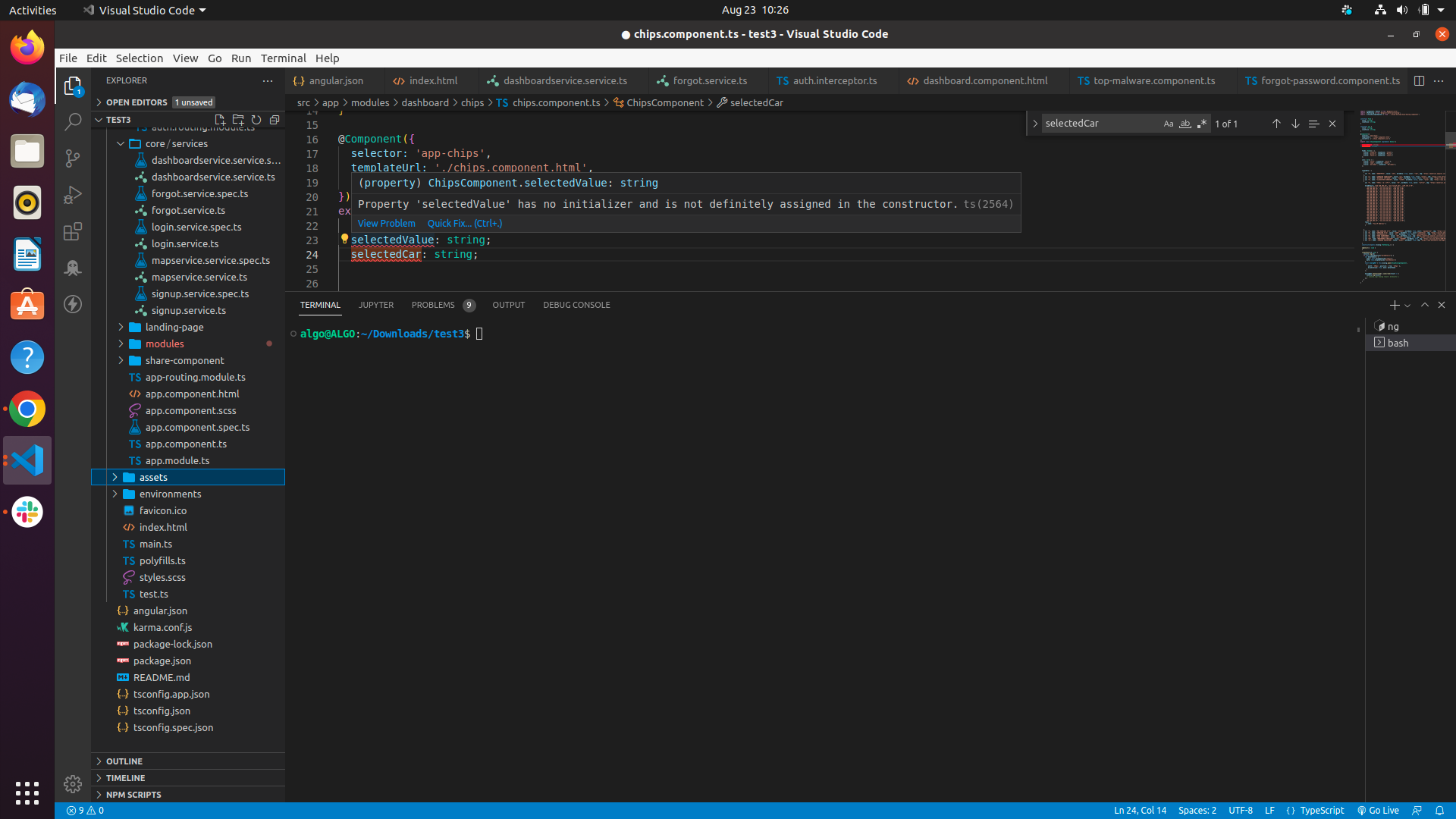Viewport: 1456px width, 819px height.
Task: Open the Search view in activity bar
Action: [73, 121]
